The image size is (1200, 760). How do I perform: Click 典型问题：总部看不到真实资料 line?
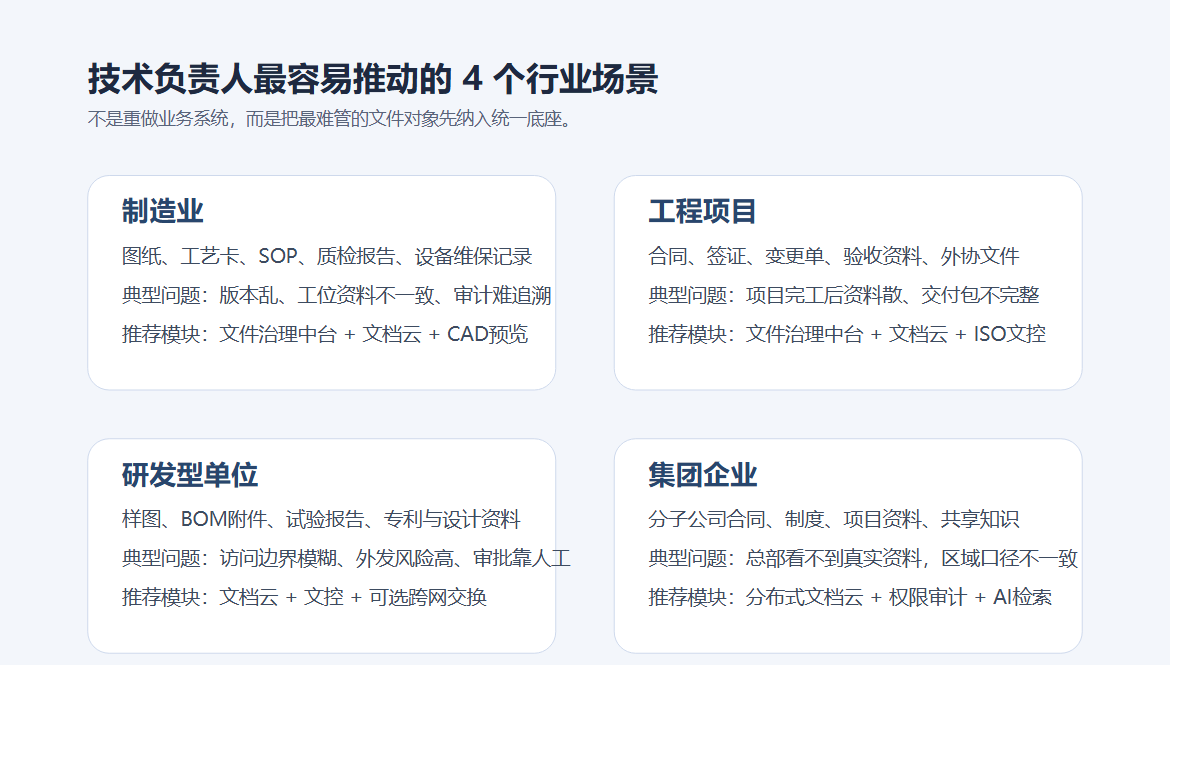(x=863, y=558)
